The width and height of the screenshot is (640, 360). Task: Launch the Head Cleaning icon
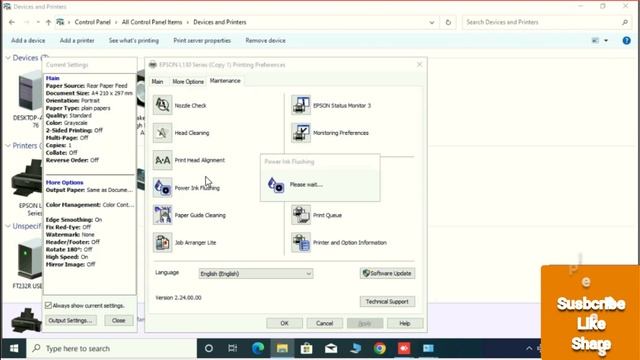coord(162,133)
